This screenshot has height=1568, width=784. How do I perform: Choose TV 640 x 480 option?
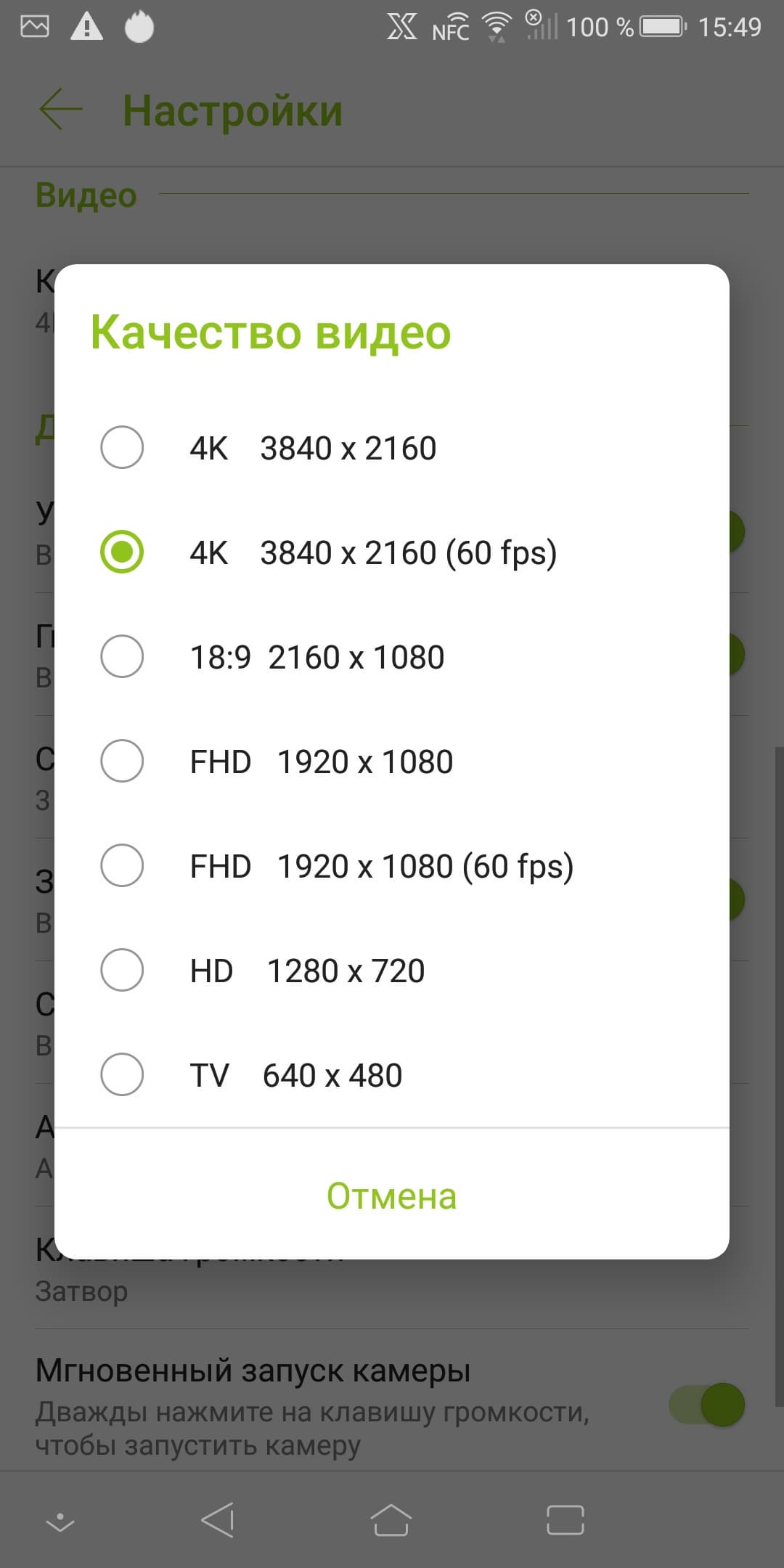(122, 1075)
